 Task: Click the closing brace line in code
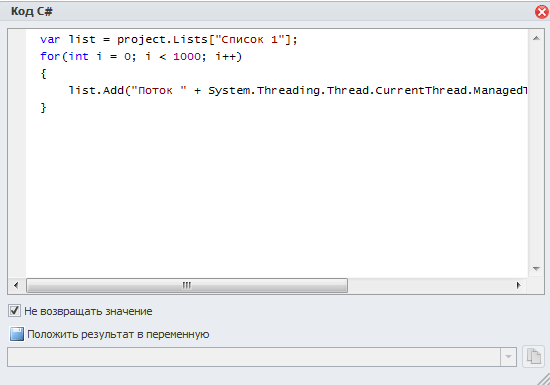[43, 108]
